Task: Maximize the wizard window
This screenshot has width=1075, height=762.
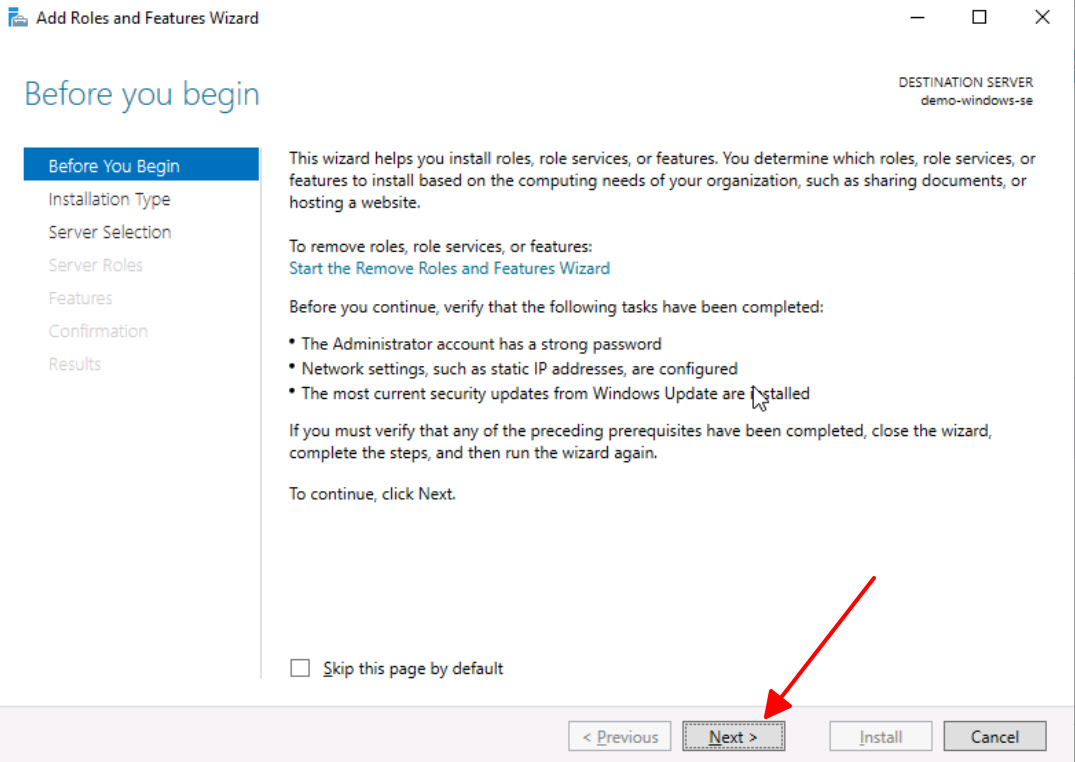Action: [980, 17]
